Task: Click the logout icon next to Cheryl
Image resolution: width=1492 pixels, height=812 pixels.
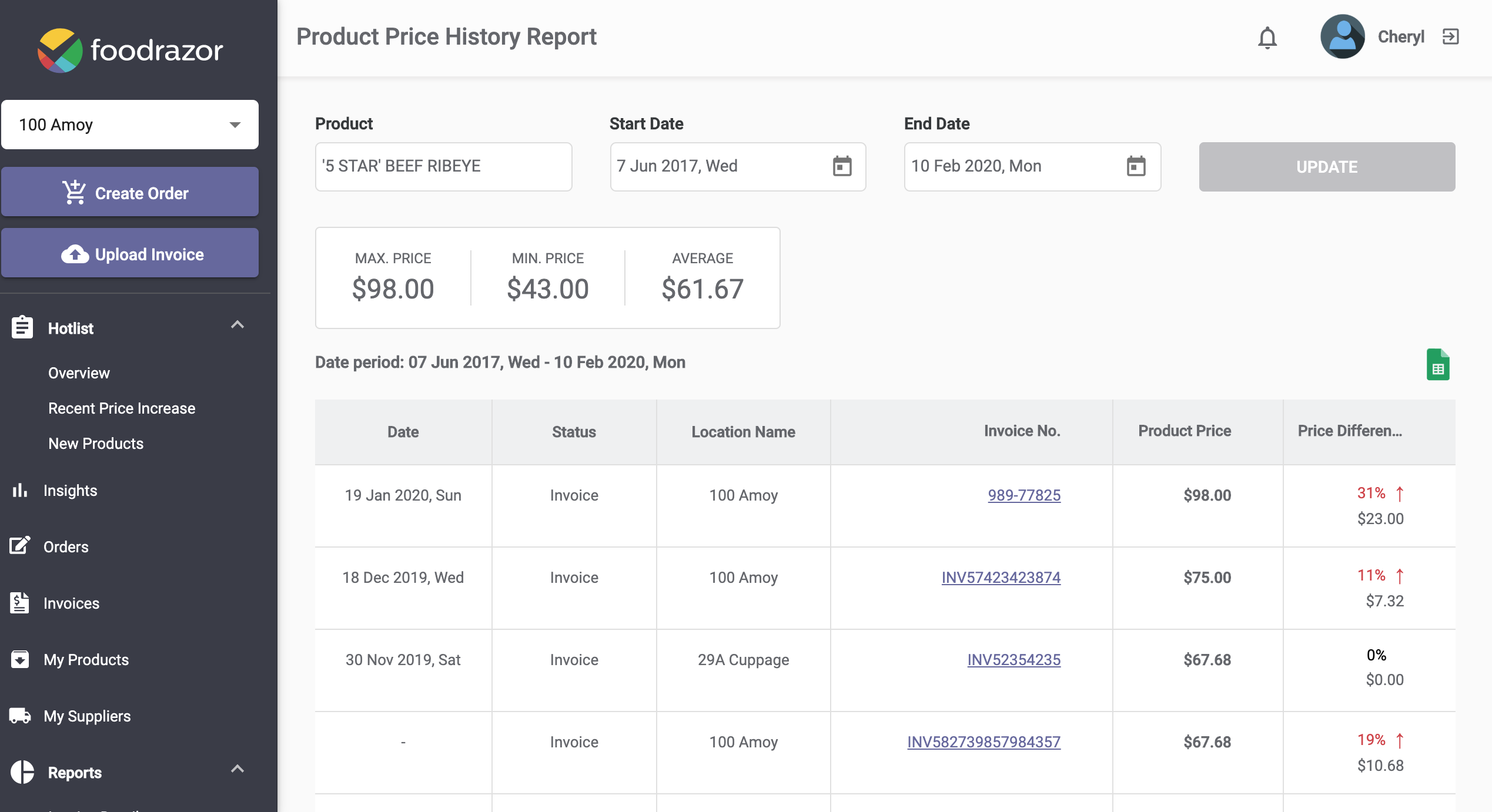Action: 1451,36
